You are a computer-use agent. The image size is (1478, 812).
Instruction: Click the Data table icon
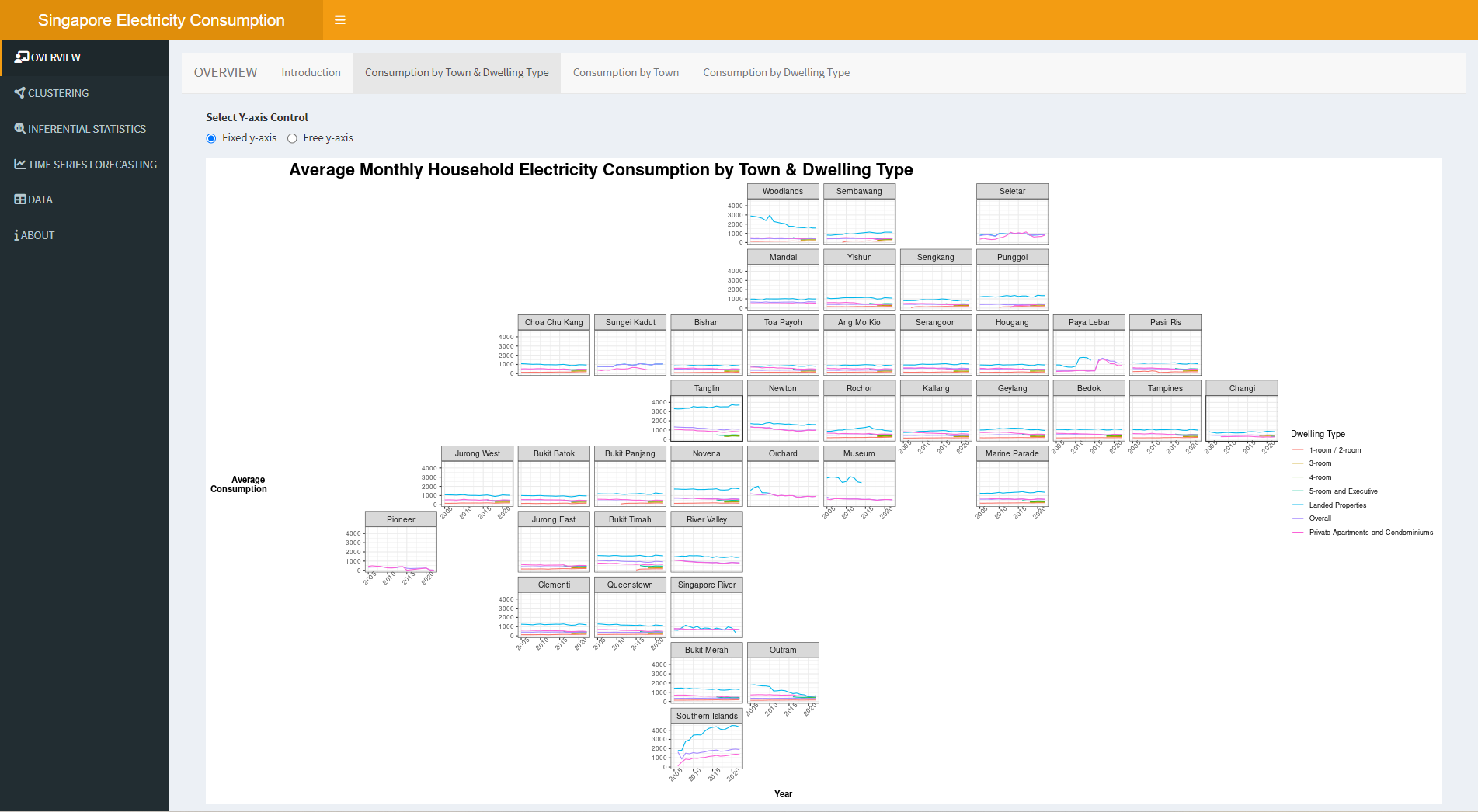pyautogui.click(x=20, y=200)
